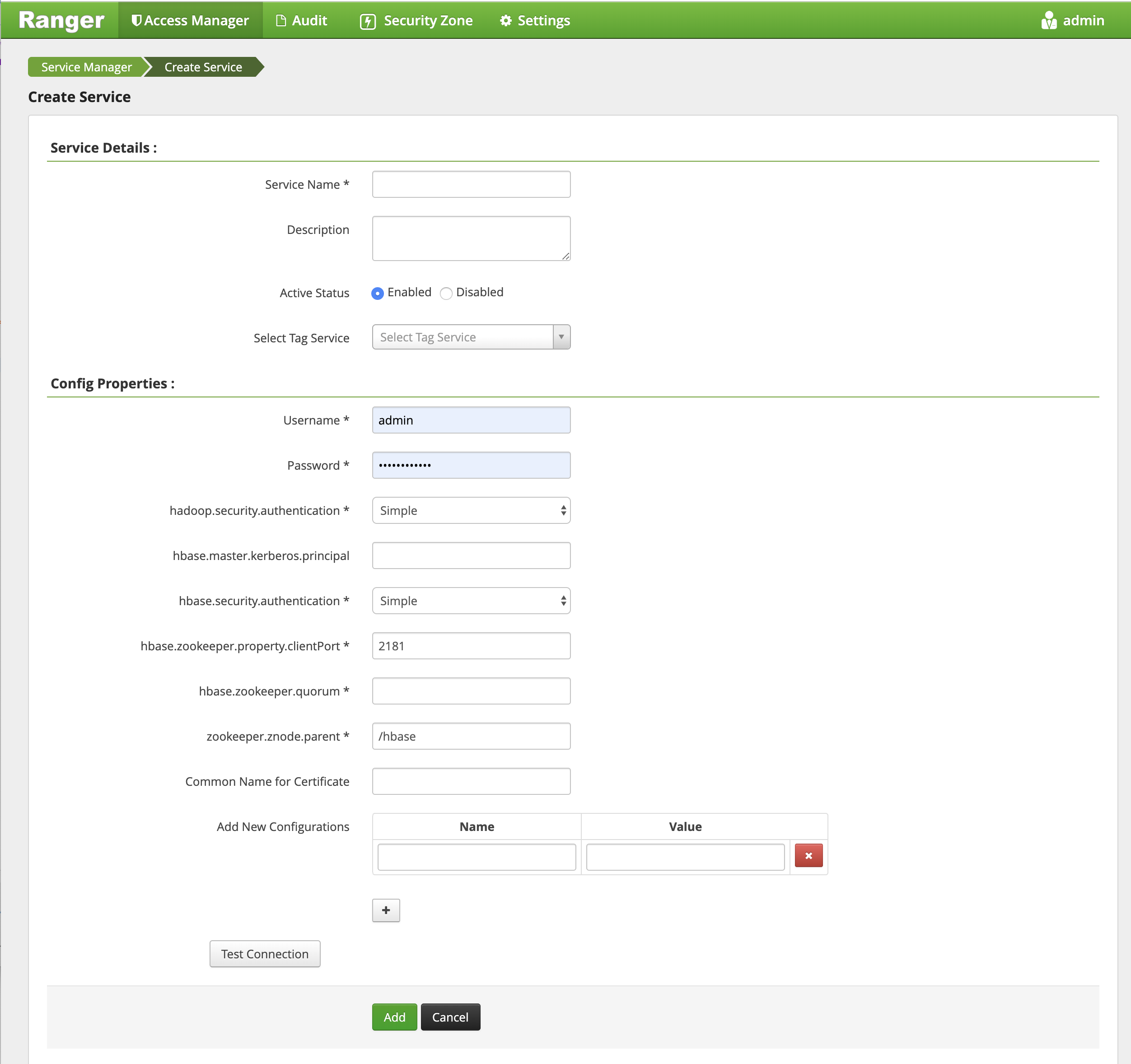
Task: Click the hbase.zookeeper.quorum field
Action: 471,691
